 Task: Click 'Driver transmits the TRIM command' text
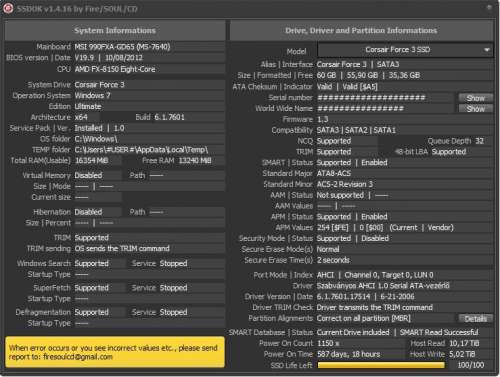pos(375,308)
